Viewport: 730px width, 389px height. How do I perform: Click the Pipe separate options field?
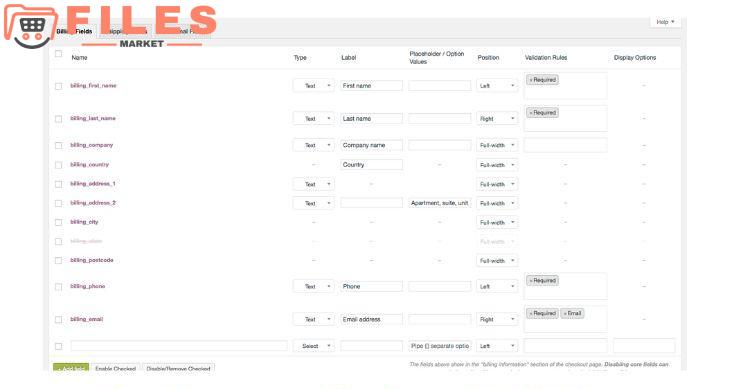(439, 346)
